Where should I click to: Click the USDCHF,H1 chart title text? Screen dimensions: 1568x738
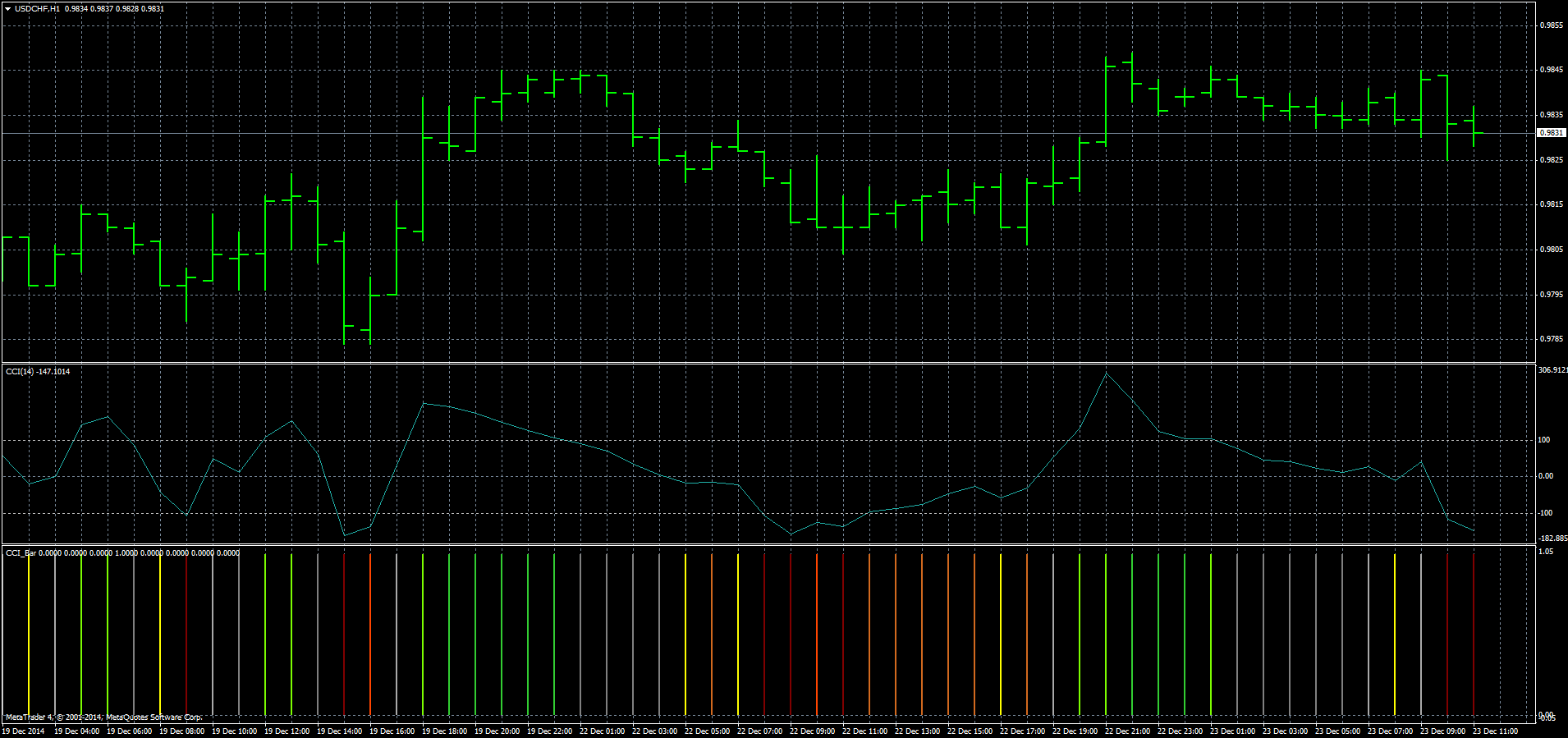[37, 9]
